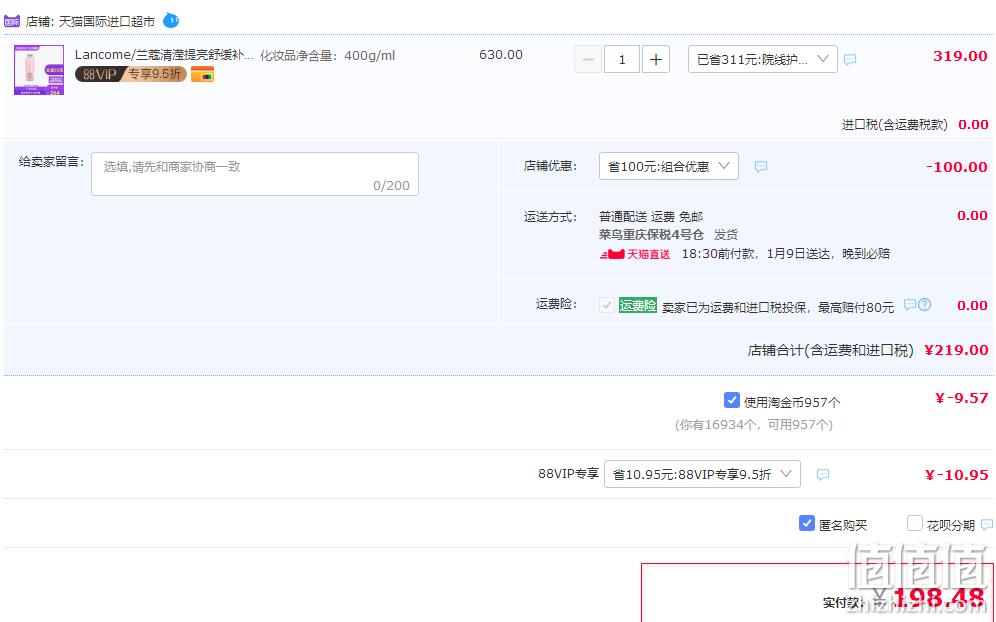Click the 化妆品净含量:400g/ml text
This screenshot has height=622, width=996.
point(327,56)
